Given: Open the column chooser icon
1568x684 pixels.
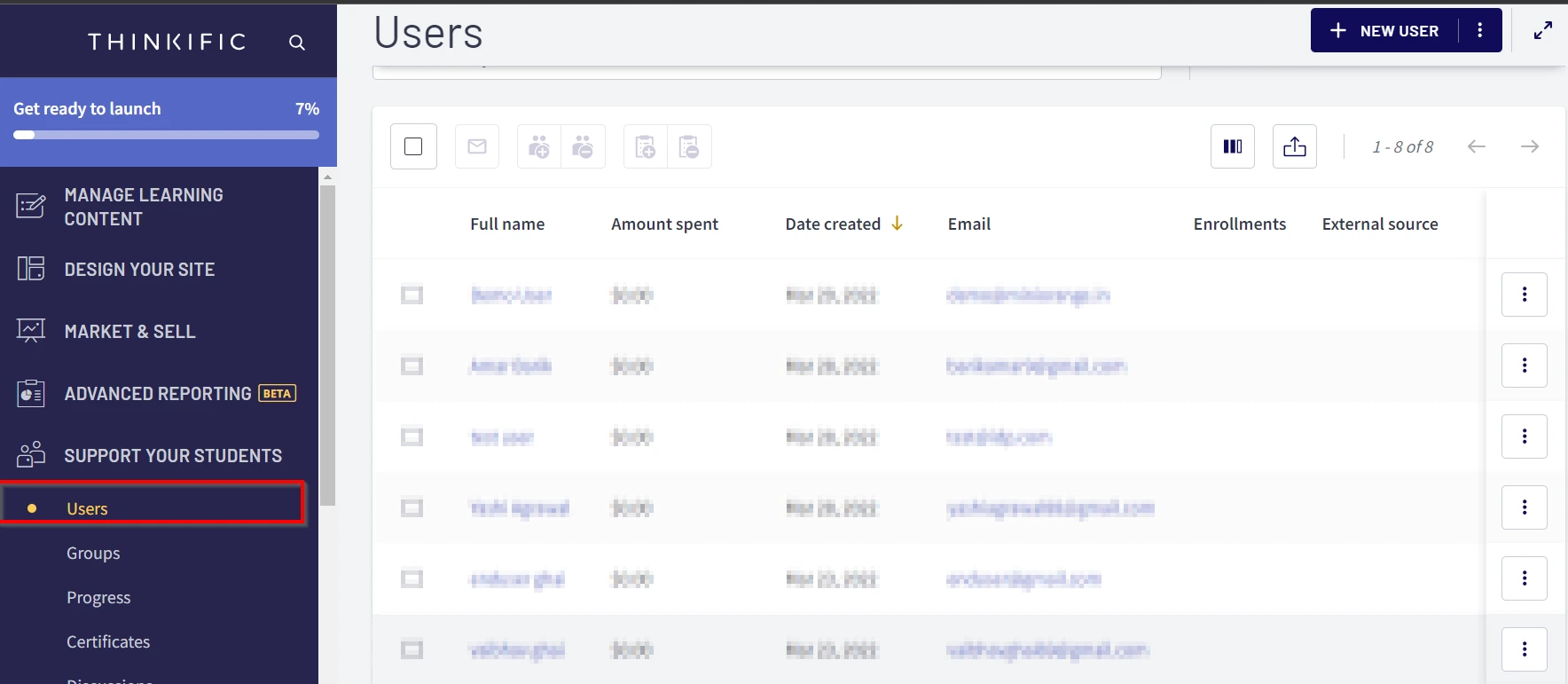Looking at the screenshot, I should pos(1233,146).
